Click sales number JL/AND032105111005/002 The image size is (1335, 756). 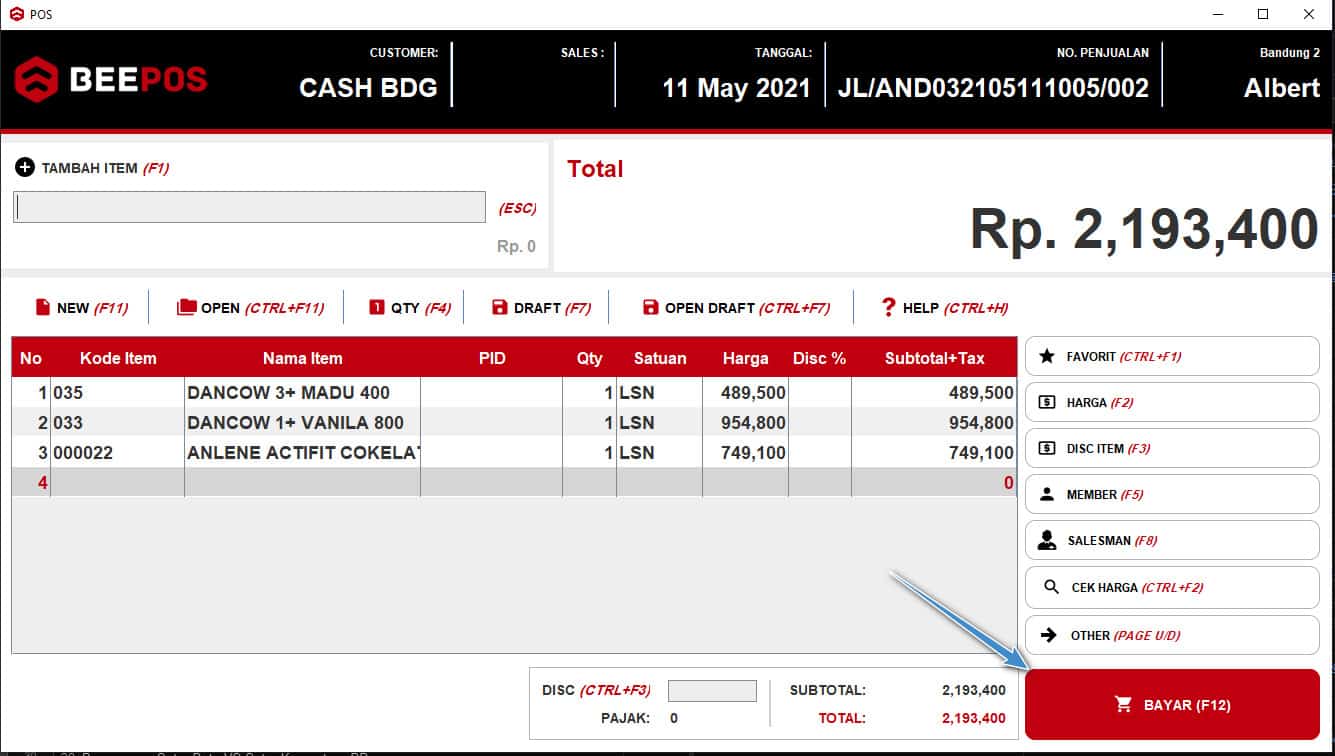point(993,88)
